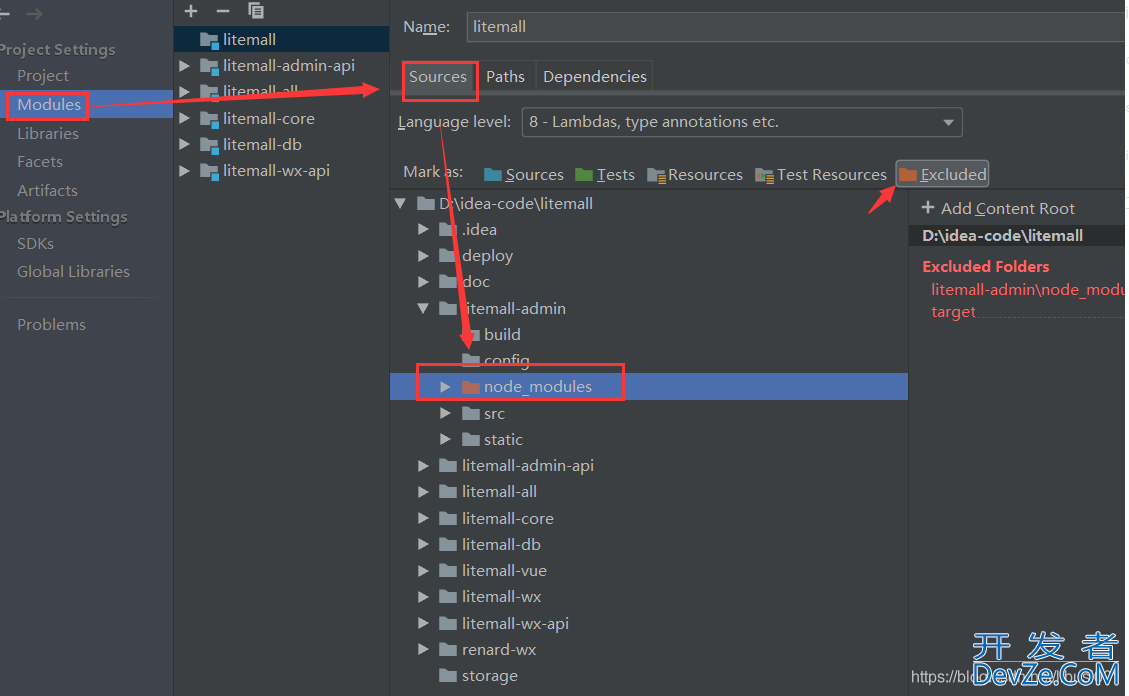Open Global Libraries settings item
This screenshot has height=696, width=1129.
[73, 272]
